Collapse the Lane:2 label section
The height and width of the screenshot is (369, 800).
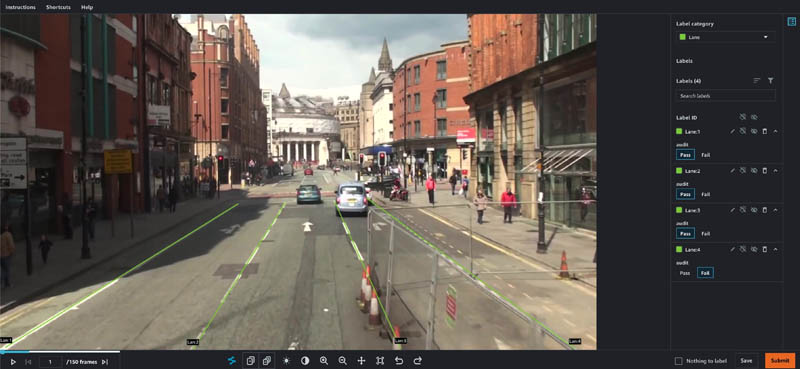point(775,170)
